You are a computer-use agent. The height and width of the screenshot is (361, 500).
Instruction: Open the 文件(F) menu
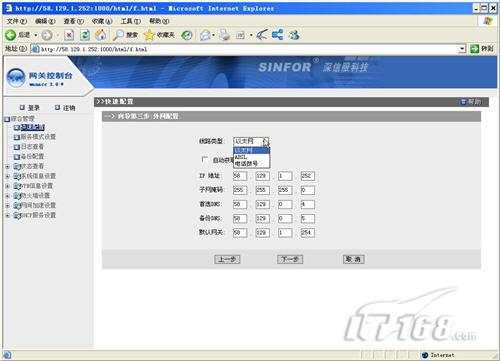17,21
